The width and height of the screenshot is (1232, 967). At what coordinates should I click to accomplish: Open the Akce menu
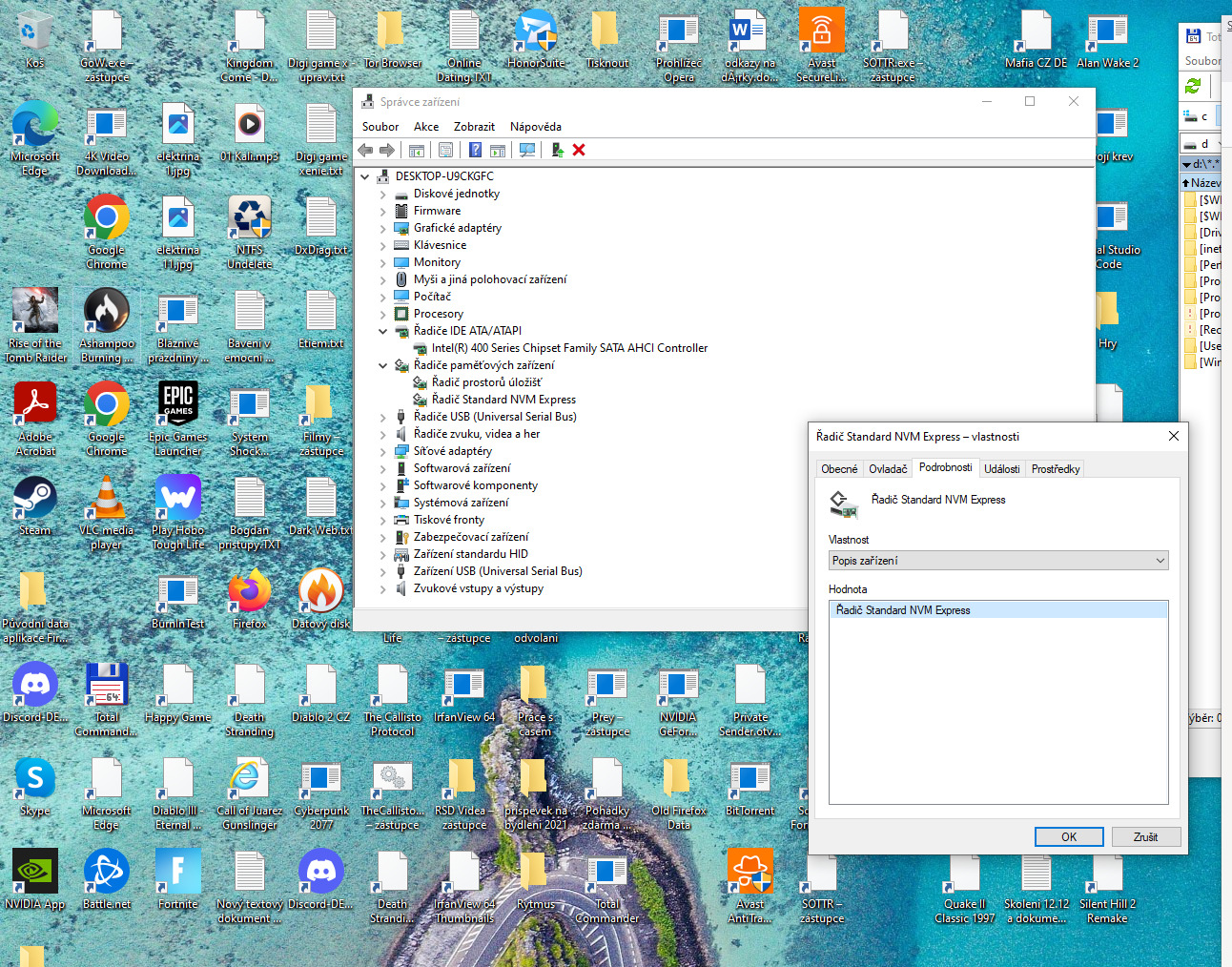click(x=426, y=127)
